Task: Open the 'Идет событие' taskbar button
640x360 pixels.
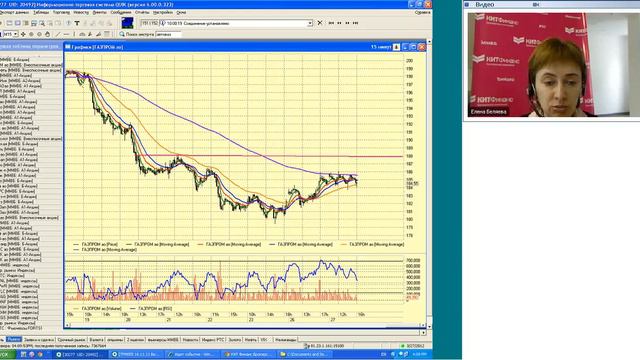Action: (x=193, y=354)
